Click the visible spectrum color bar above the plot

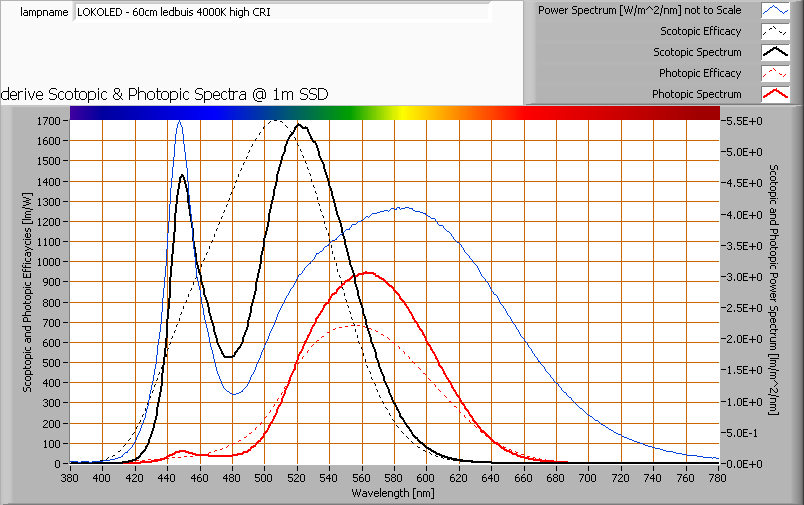pyautogui.click(x=394, y=113)
